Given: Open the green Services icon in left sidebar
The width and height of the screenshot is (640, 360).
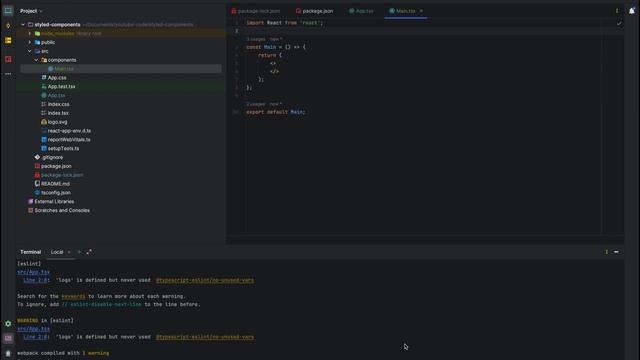Looking at the screenshot, I should 8,323.
